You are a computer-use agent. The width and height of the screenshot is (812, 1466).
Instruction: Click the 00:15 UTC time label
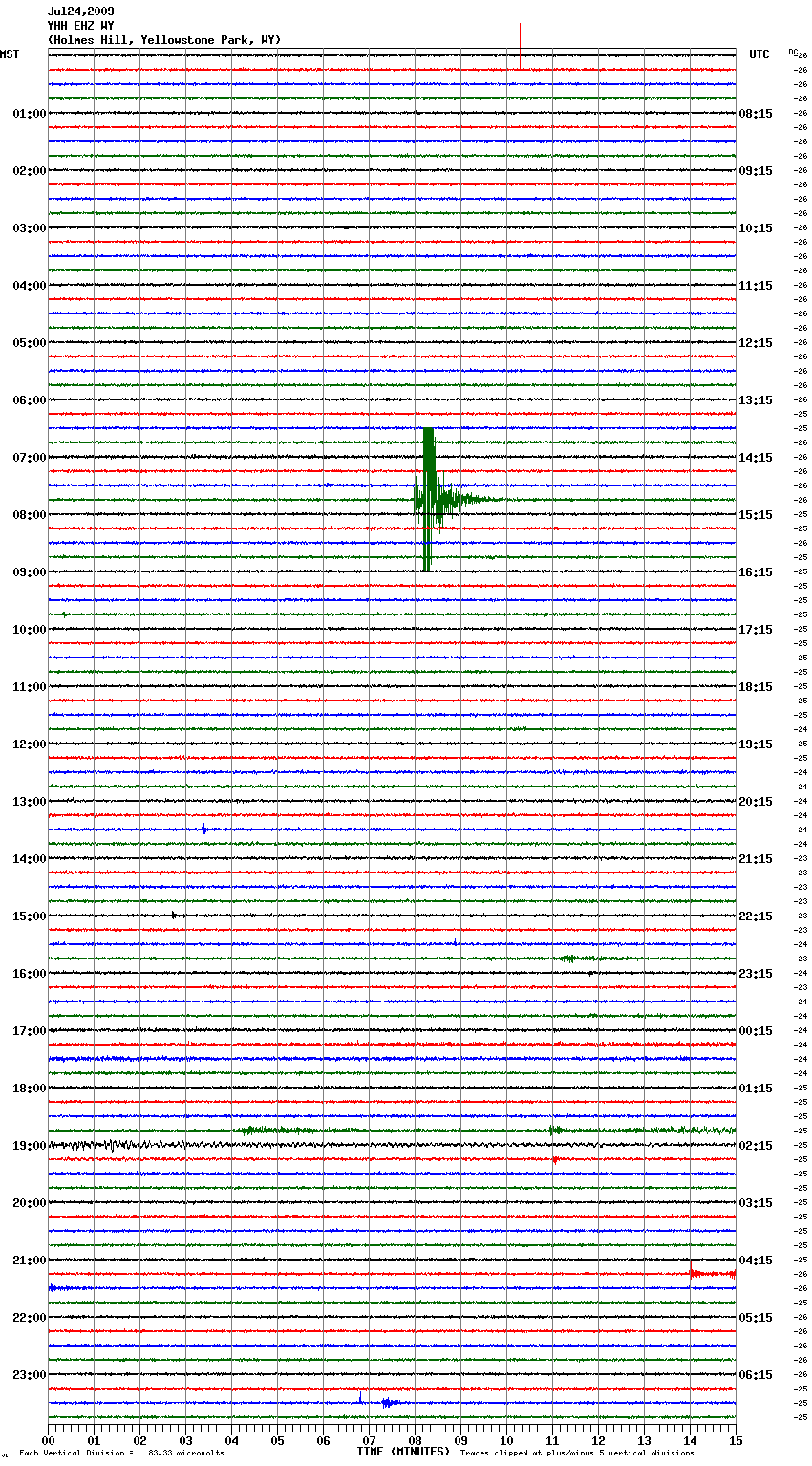tap(756, 1030)
